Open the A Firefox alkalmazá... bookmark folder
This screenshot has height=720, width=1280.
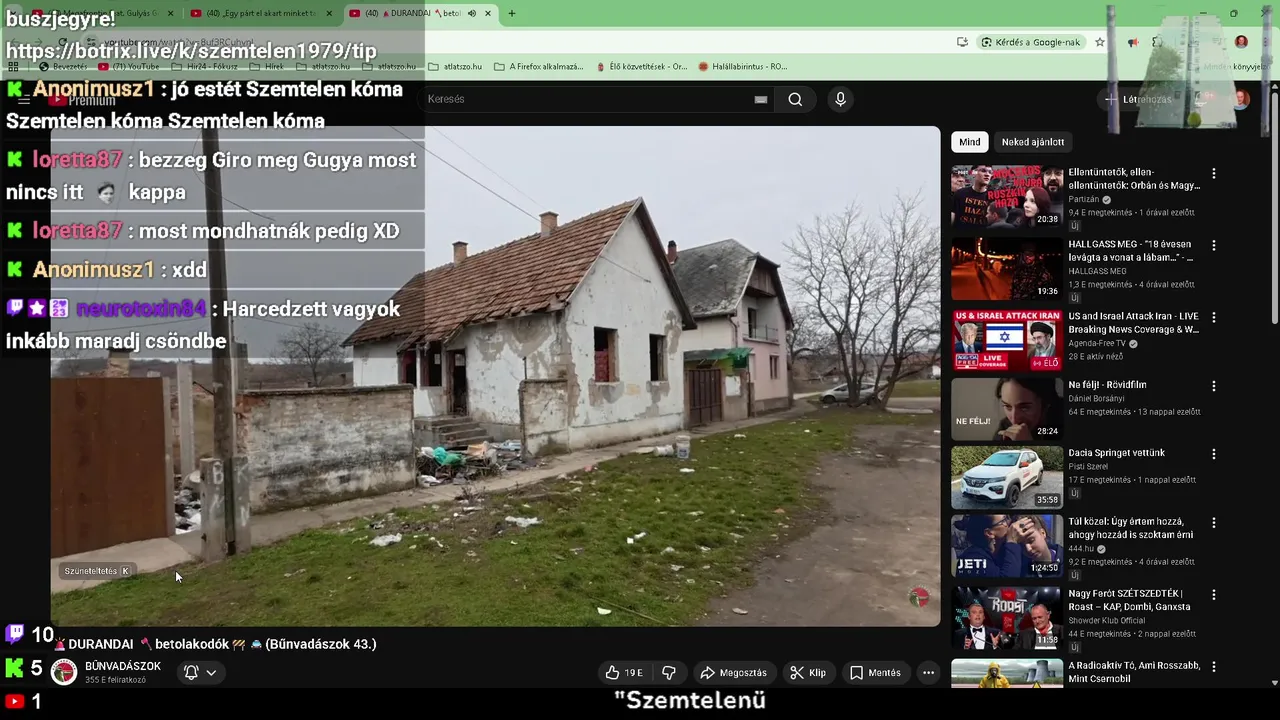pyautogui.click(x=539, y=67)
